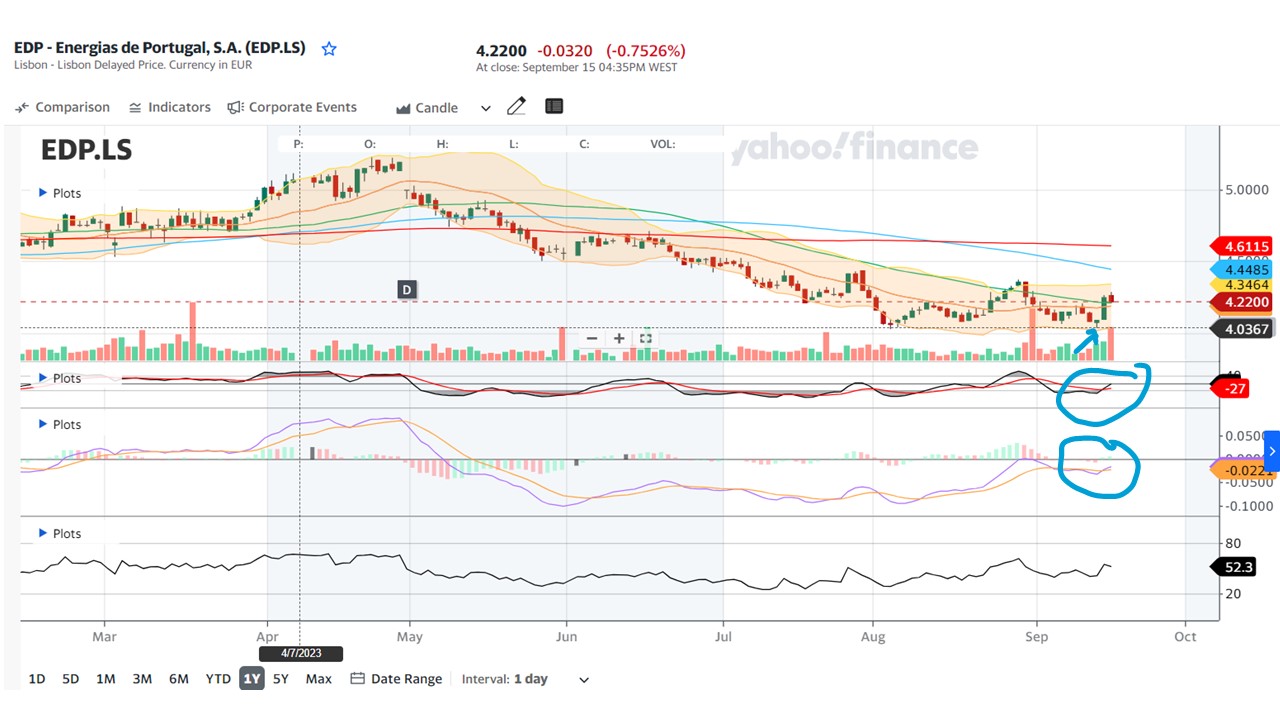The width and height of the screenshot is (1280, 720).
Task: Click the yellow 4.3464 price label
Action: 1242,286
